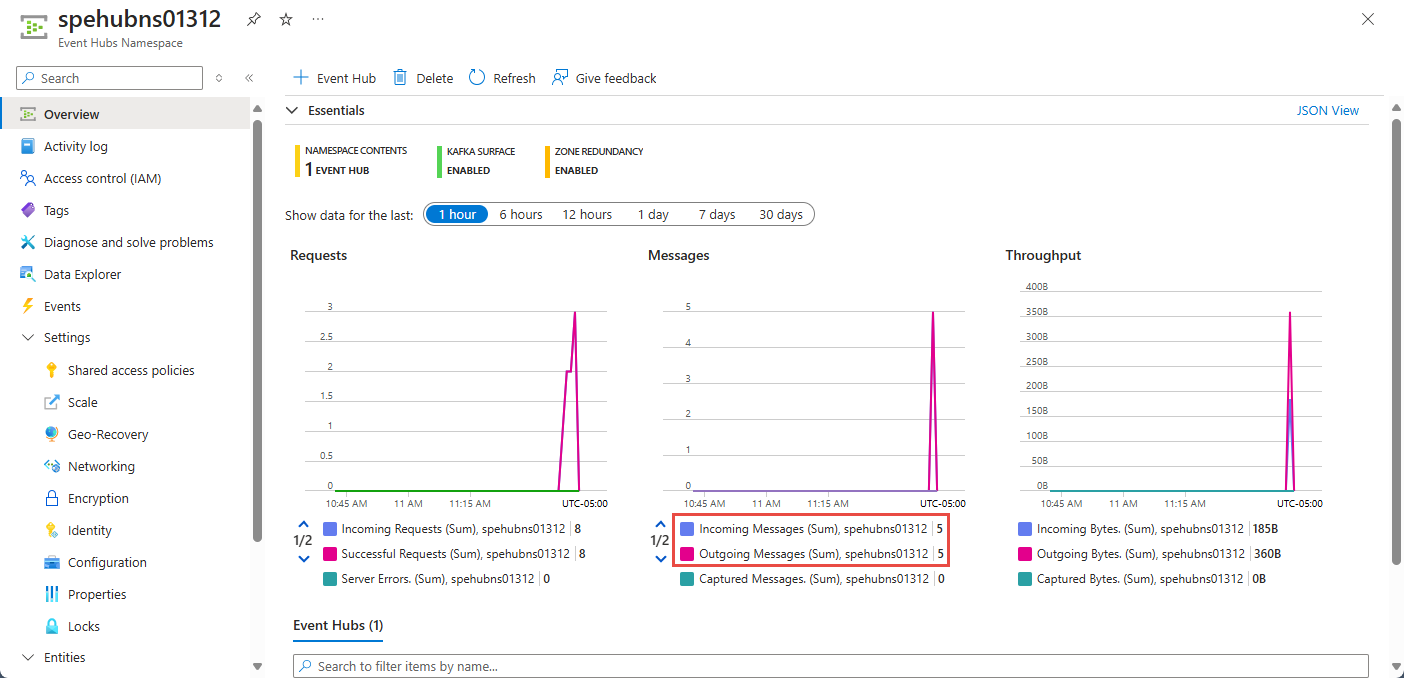Image resolution: width=1404 pixels, height=678 pixels.
Task: Click the Properties bars icon
Action: click(x=52, y=594)
